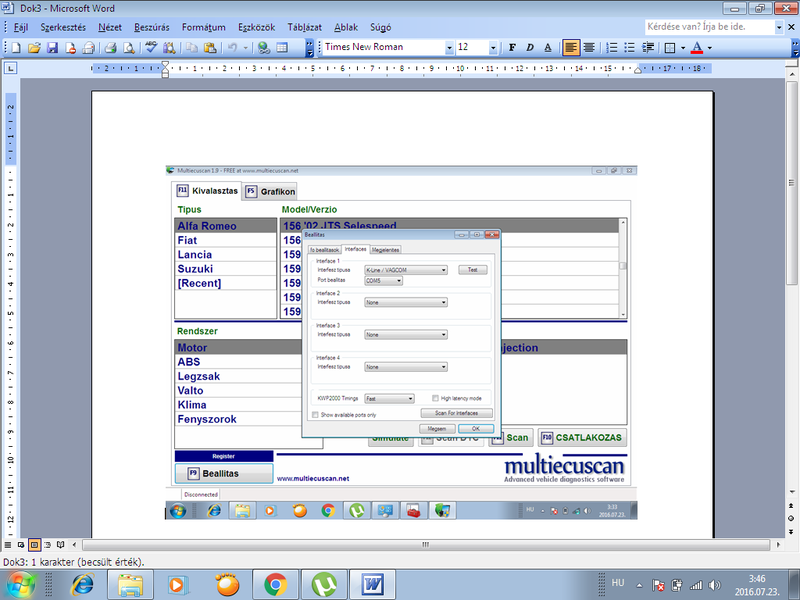Open toolbar options beside the Insert Table icon
This screenshot has width=800, height=600.
pos(309,48)
